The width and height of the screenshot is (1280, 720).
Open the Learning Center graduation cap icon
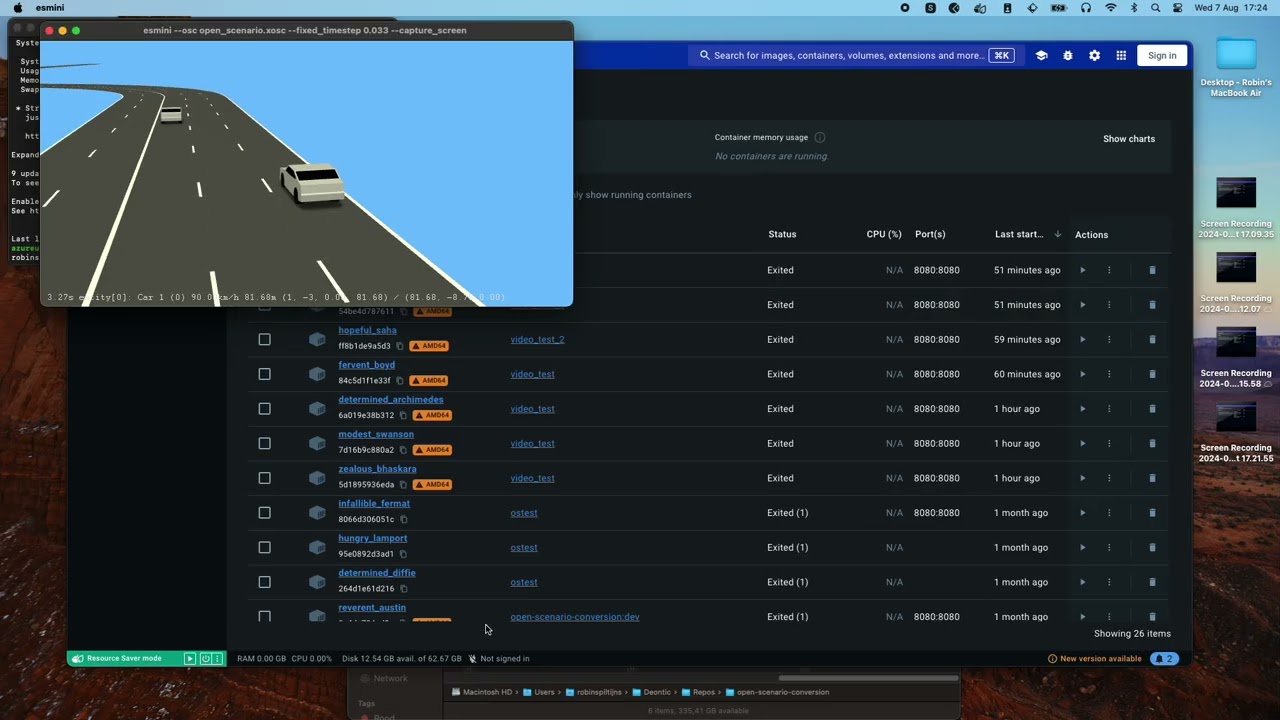[x=1041, y=56]
